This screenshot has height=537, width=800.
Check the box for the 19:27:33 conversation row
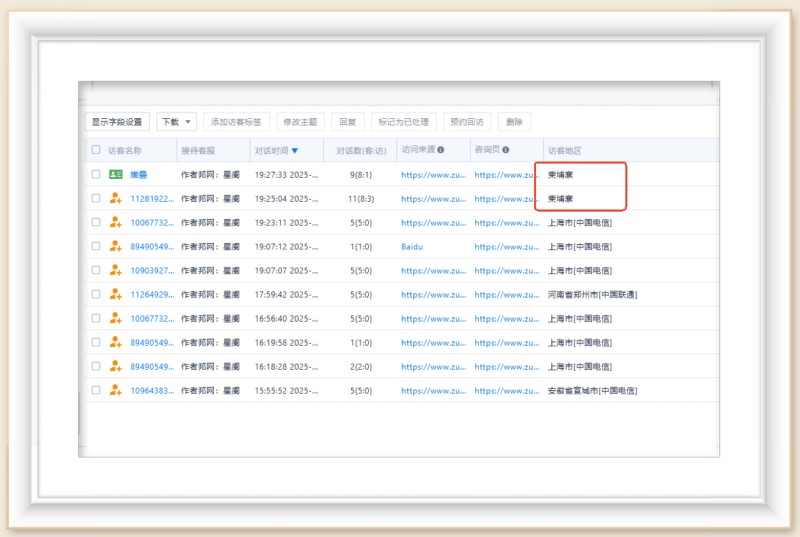pos(96,175)
